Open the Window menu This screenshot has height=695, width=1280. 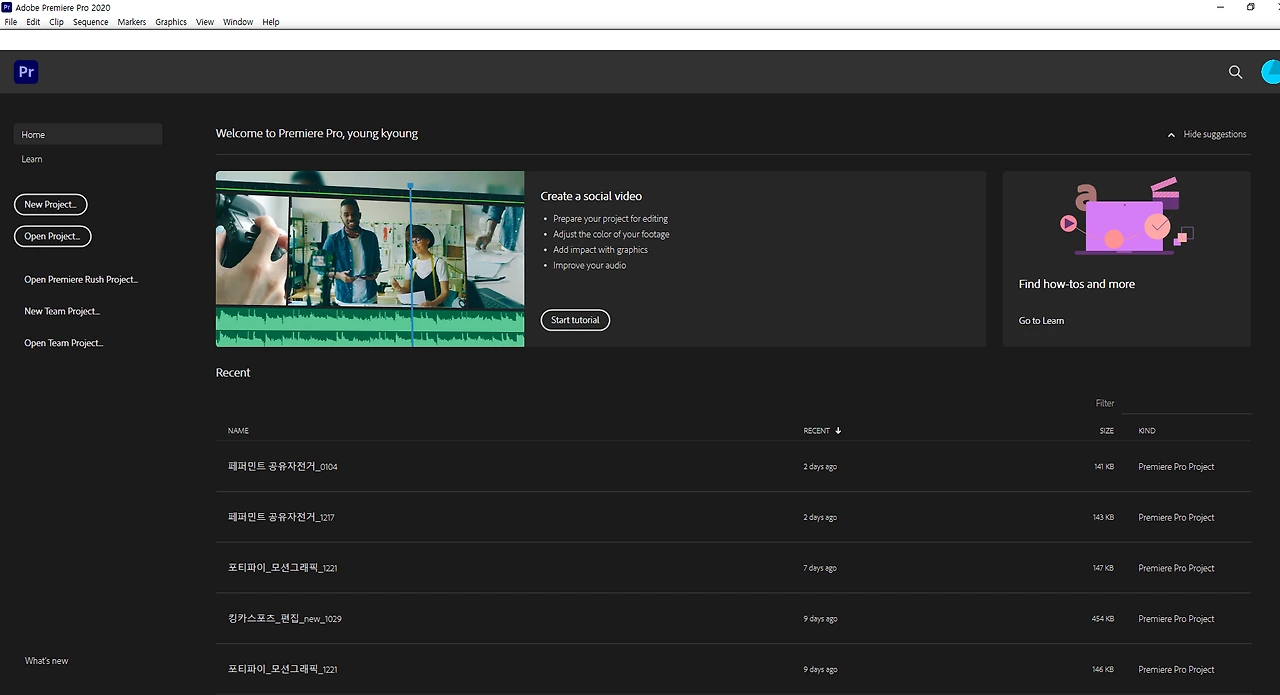coord(238,22)
